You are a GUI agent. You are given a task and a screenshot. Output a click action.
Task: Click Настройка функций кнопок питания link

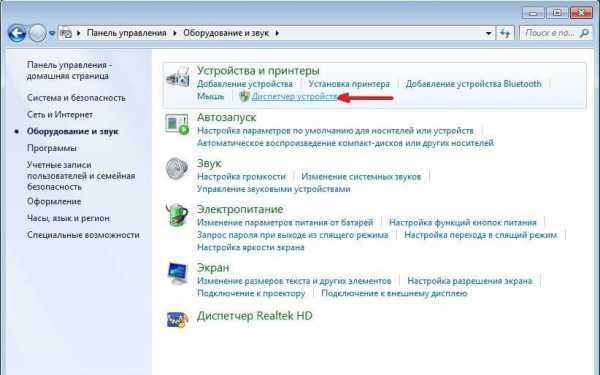(x=463, y=222)
